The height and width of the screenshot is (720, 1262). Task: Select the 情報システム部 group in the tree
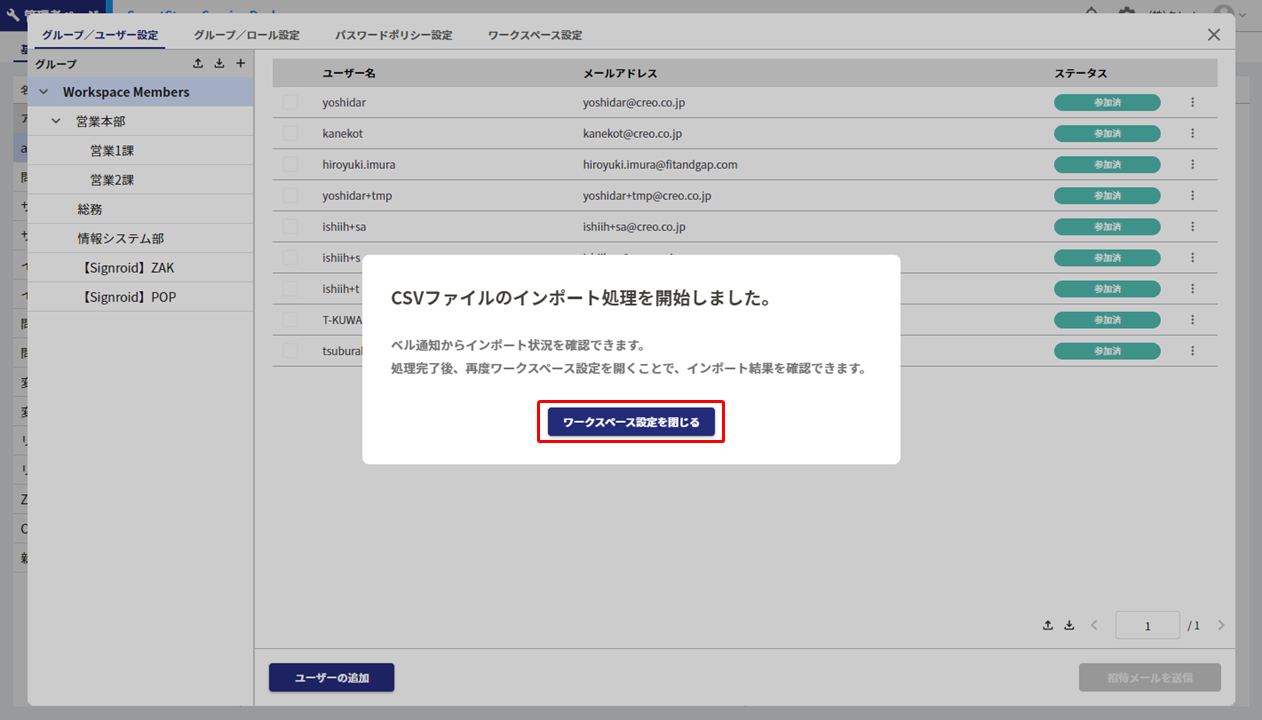[121, 238]
